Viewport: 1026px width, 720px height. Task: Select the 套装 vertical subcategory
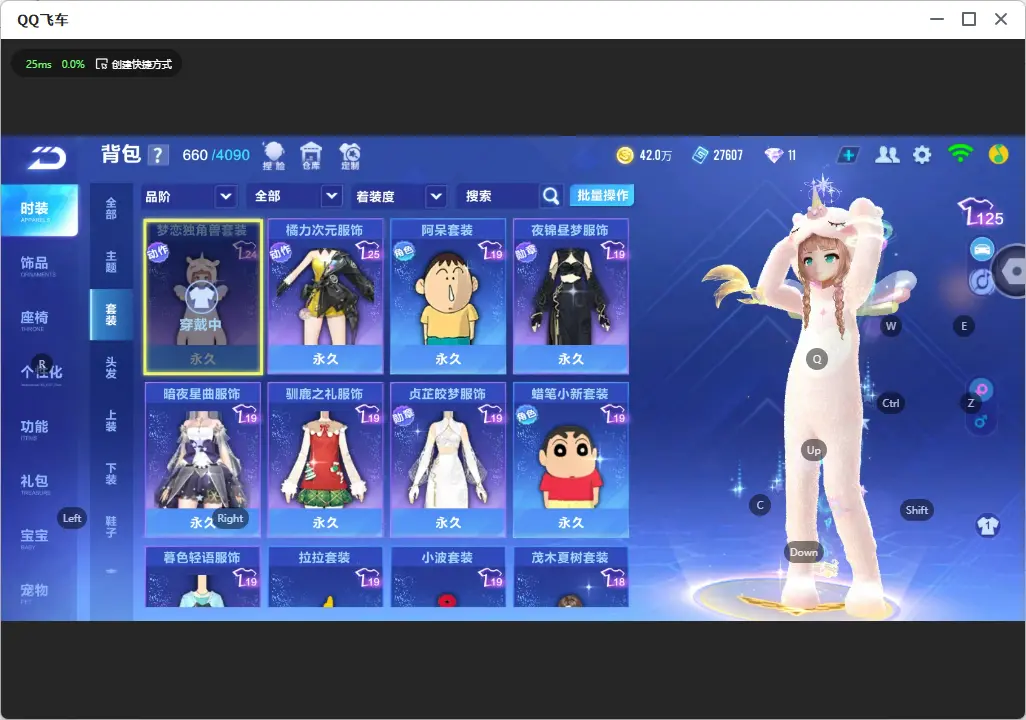point(111,314)
